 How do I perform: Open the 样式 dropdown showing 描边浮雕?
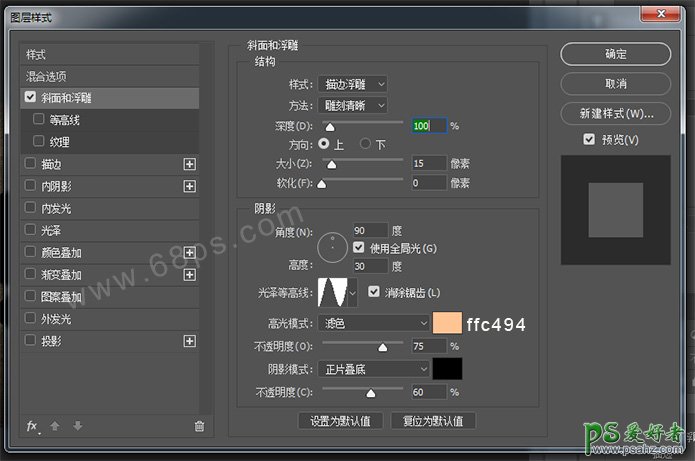(x=353, y=85)
